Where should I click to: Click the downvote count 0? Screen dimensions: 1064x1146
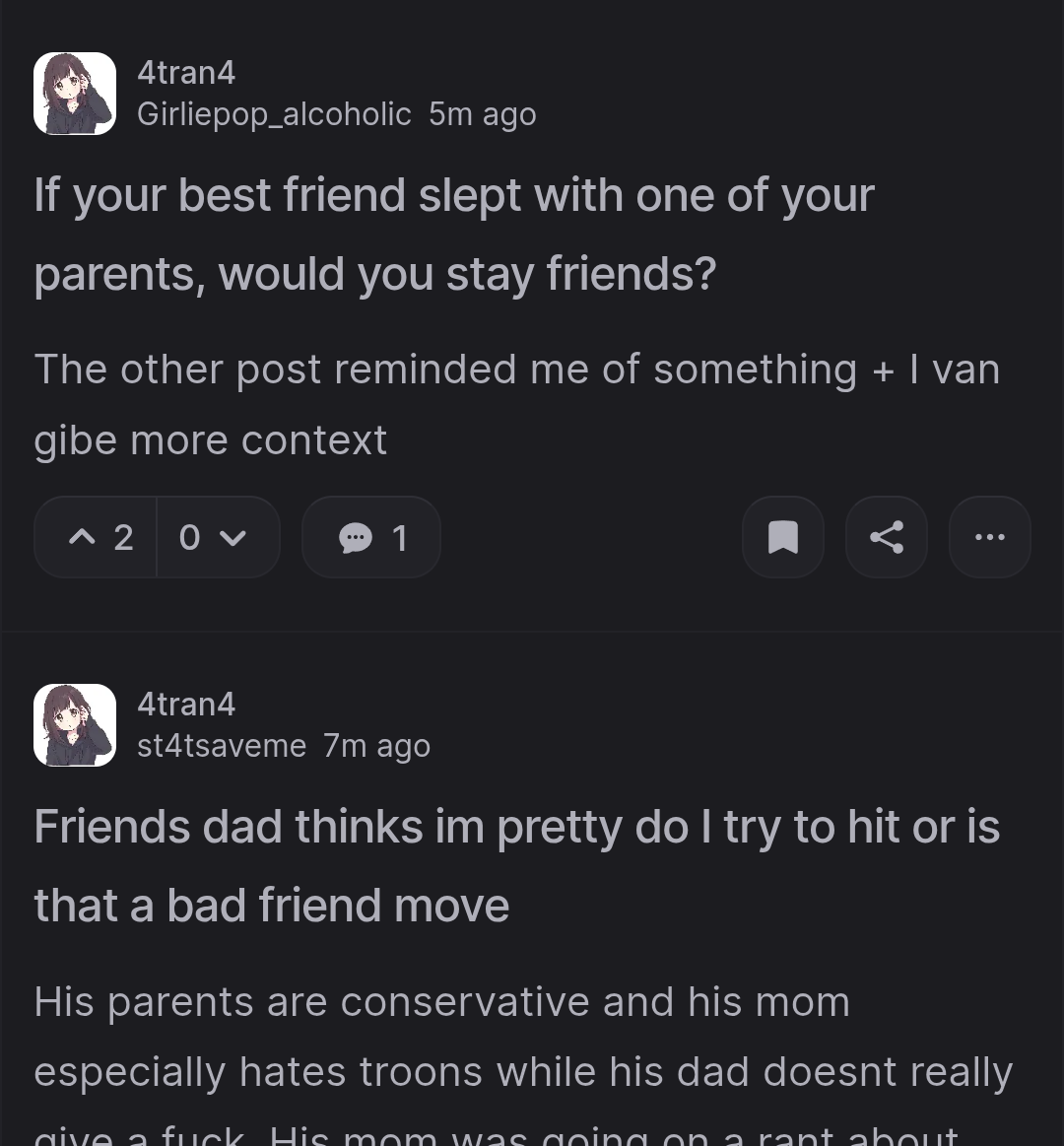(x=190, y=537)
